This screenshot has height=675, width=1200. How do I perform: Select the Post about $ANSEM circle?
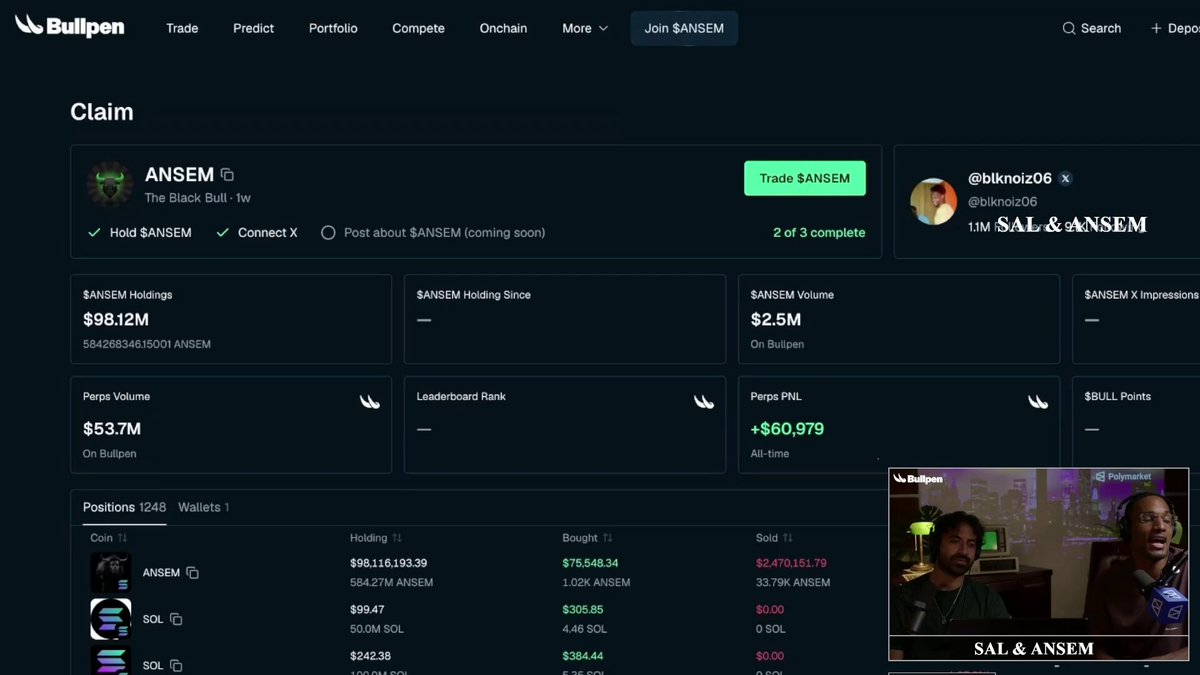(328, 233)
